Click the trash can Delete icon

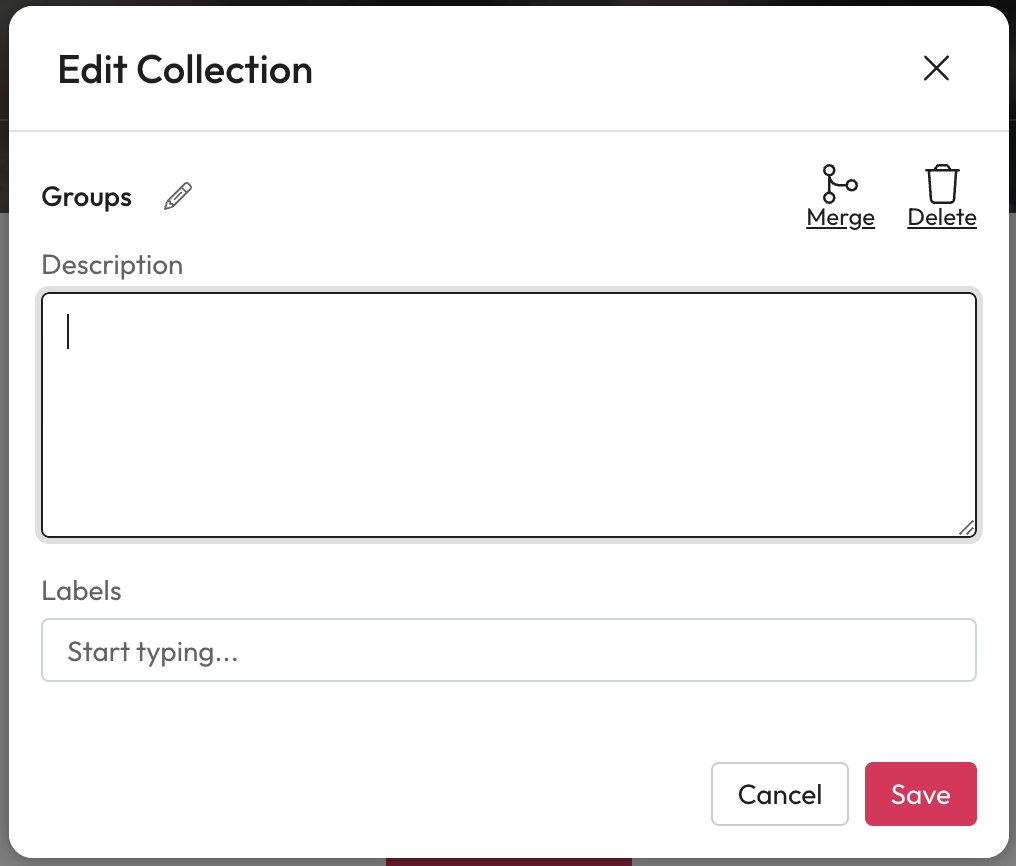[942, 184]
